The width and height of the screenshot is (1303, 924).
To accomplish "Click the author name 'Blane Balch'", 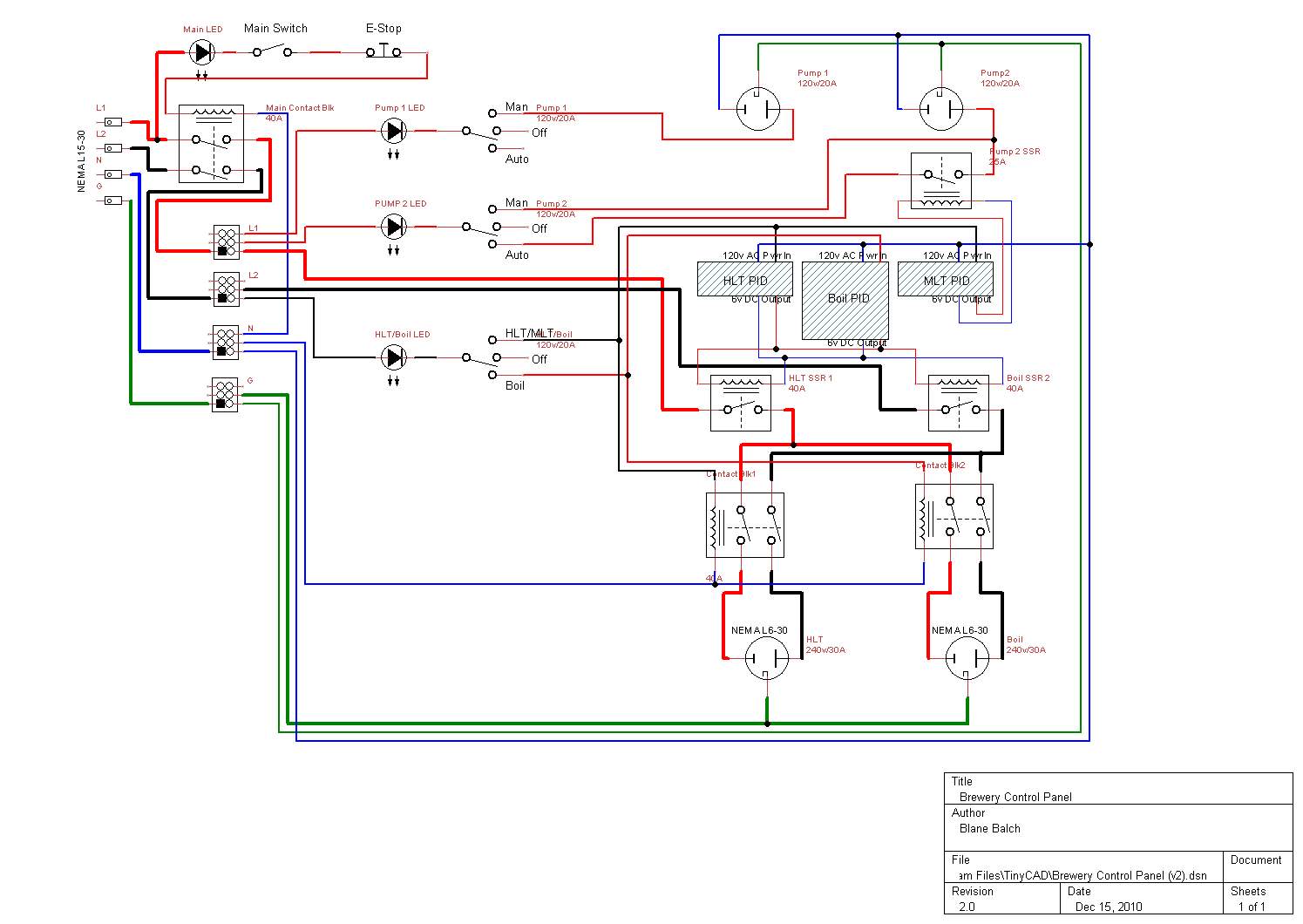I will (x=989, y=828).
